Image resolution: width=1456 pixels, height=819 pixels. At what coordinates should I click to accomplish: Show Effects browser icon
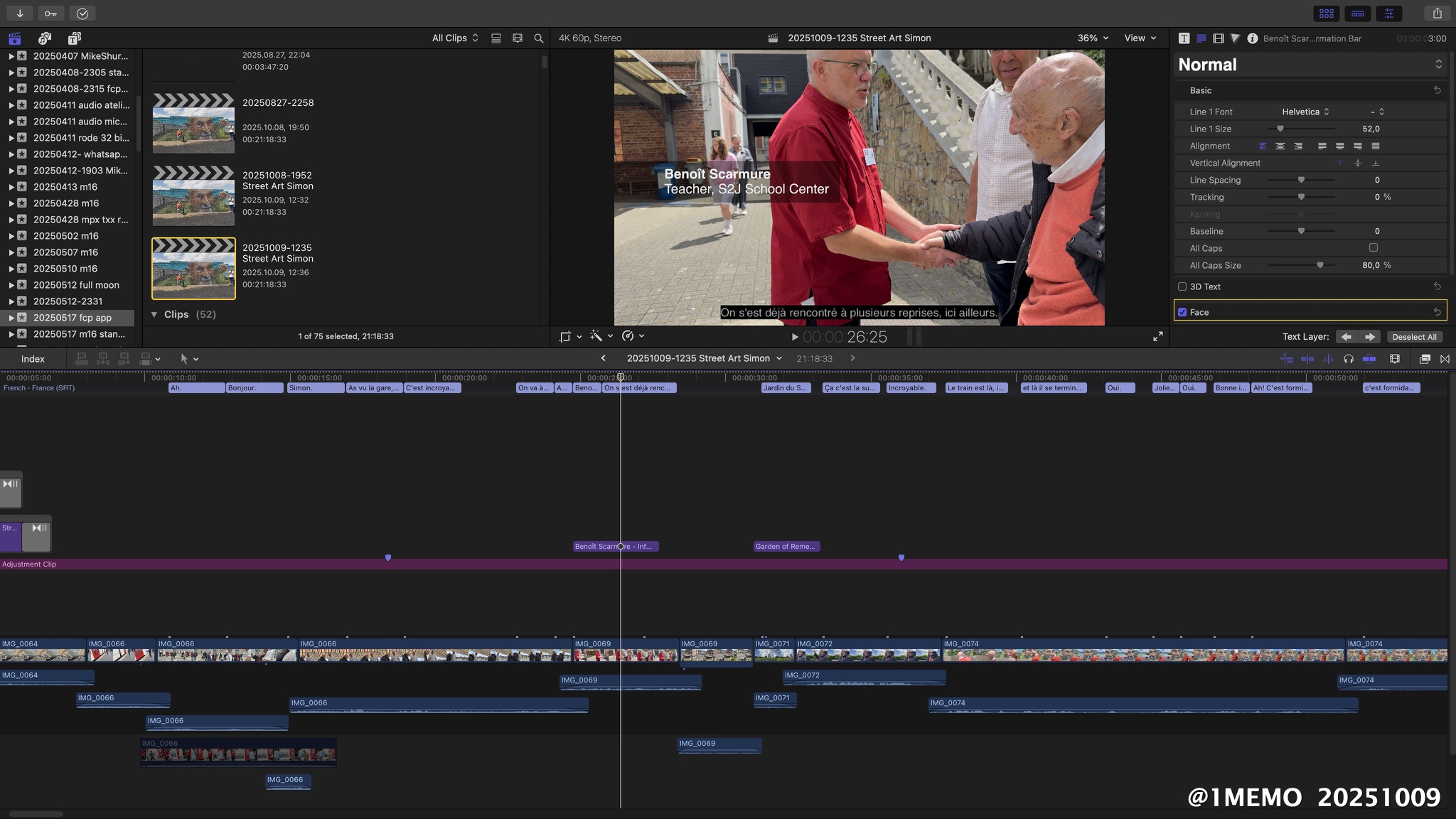(x=1424, y=359)
